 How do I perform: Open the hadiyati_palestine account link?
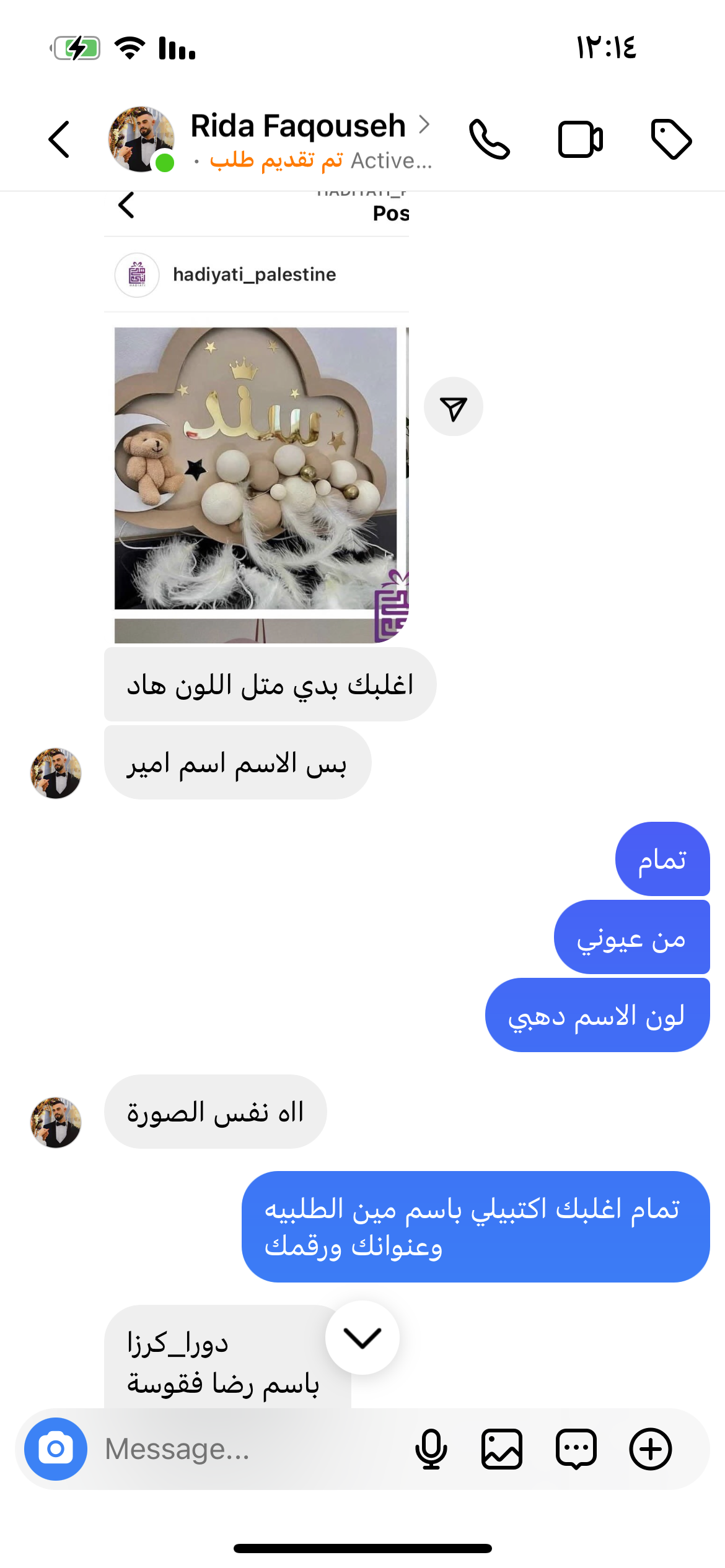254,274
